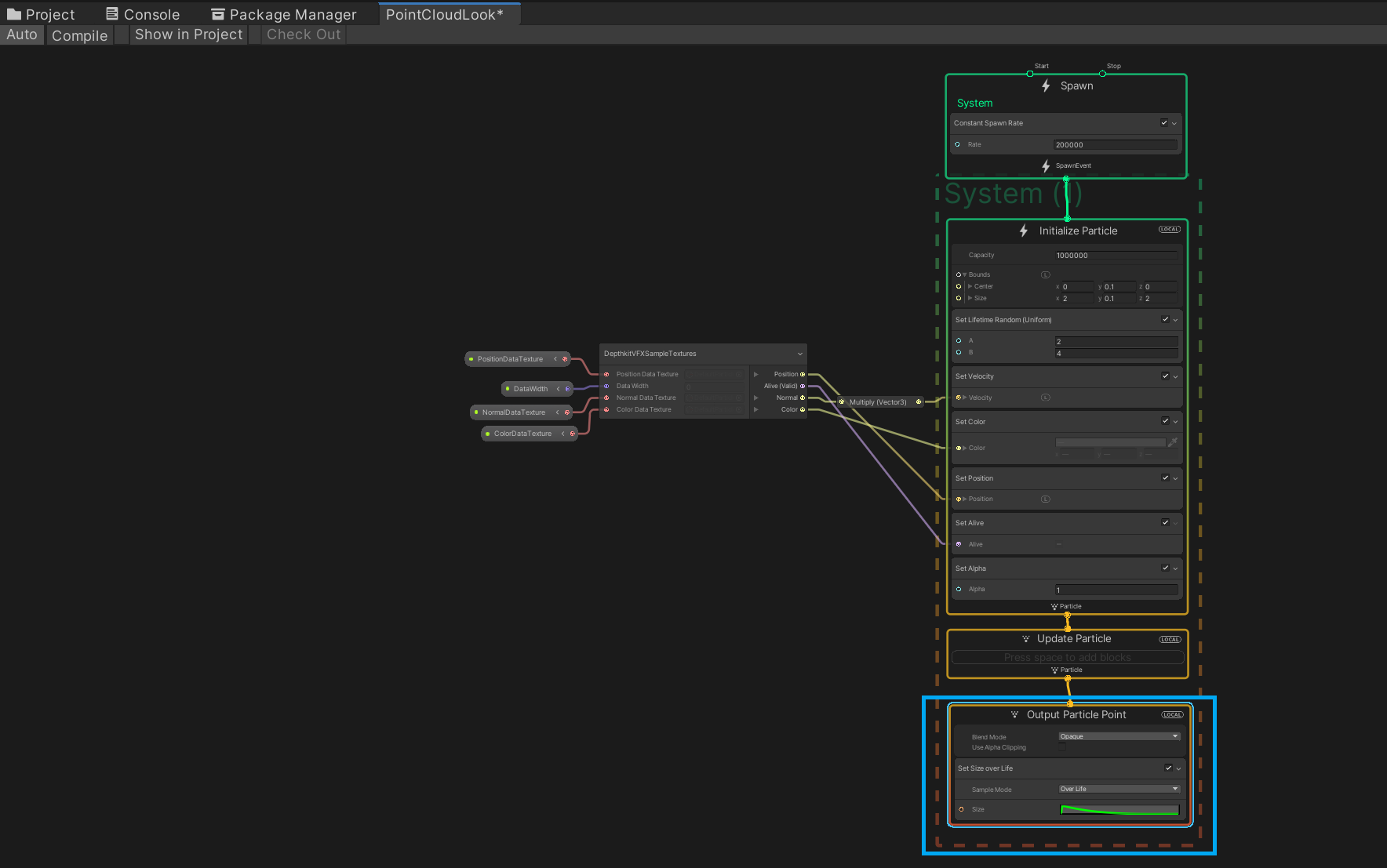Switch to the Console tab

pyautogui.click(x=143, y=14)
